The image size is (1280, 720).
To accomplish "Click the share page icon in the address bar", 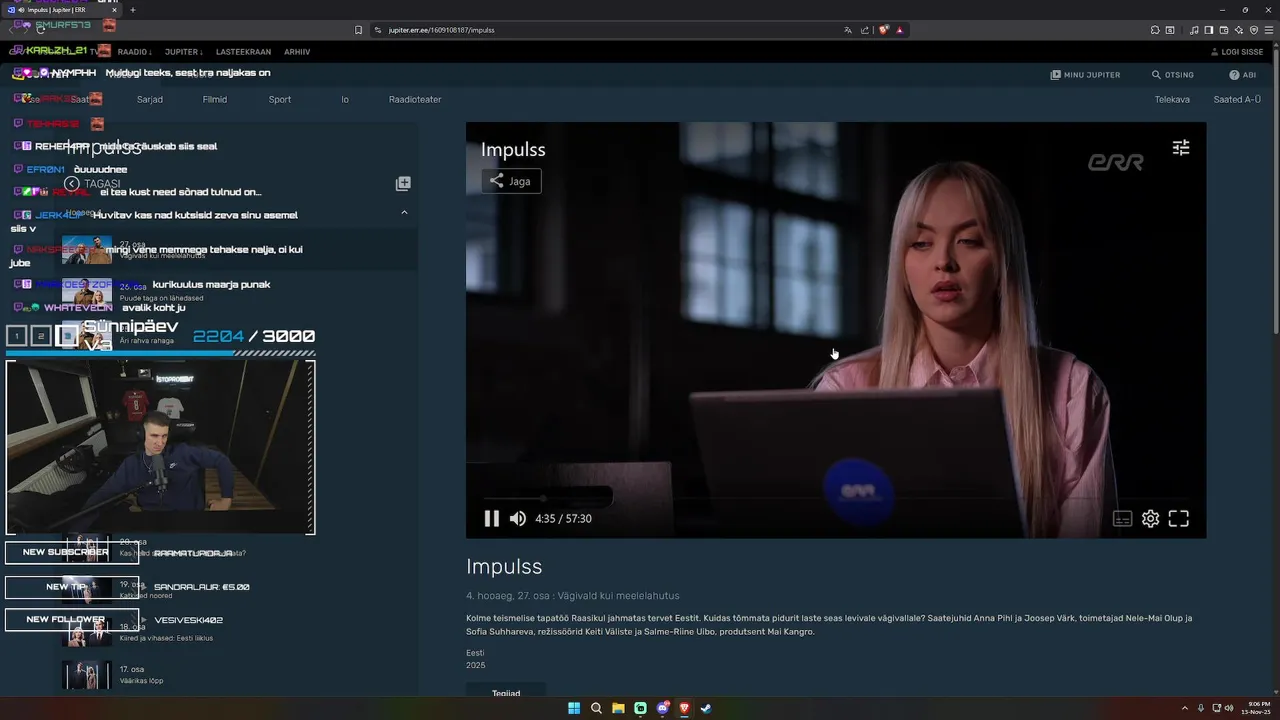I will (865, 30).
